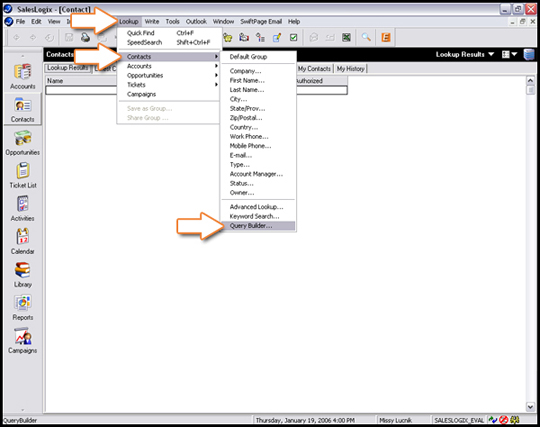This screenshot has height=427, width=540.
Task: Choose SpeedSearch from the Lookup menu
Action: tap(169, 42)
